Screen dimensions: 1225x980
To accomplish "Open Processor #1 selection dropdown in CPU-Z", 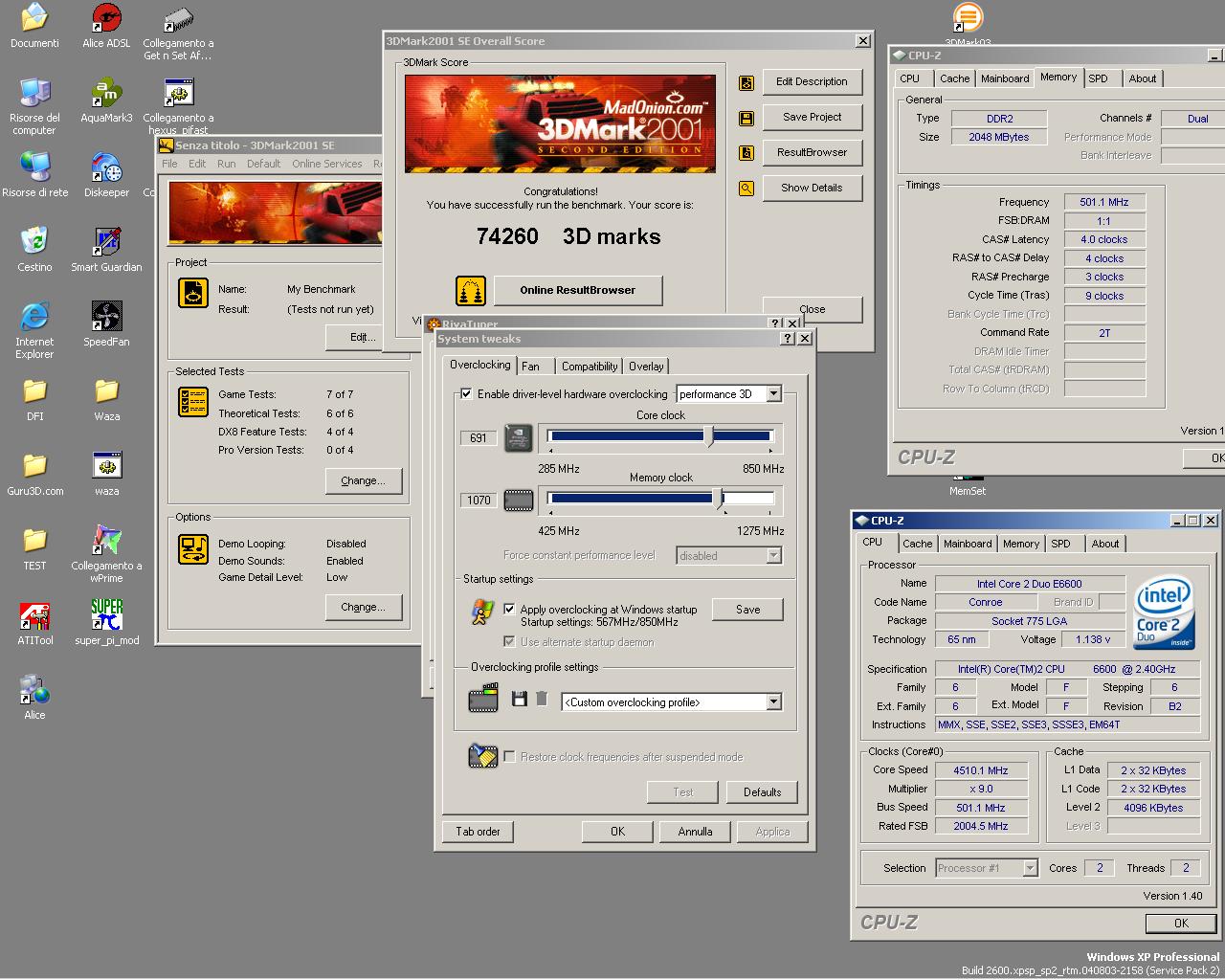I will pos(1030,868).
